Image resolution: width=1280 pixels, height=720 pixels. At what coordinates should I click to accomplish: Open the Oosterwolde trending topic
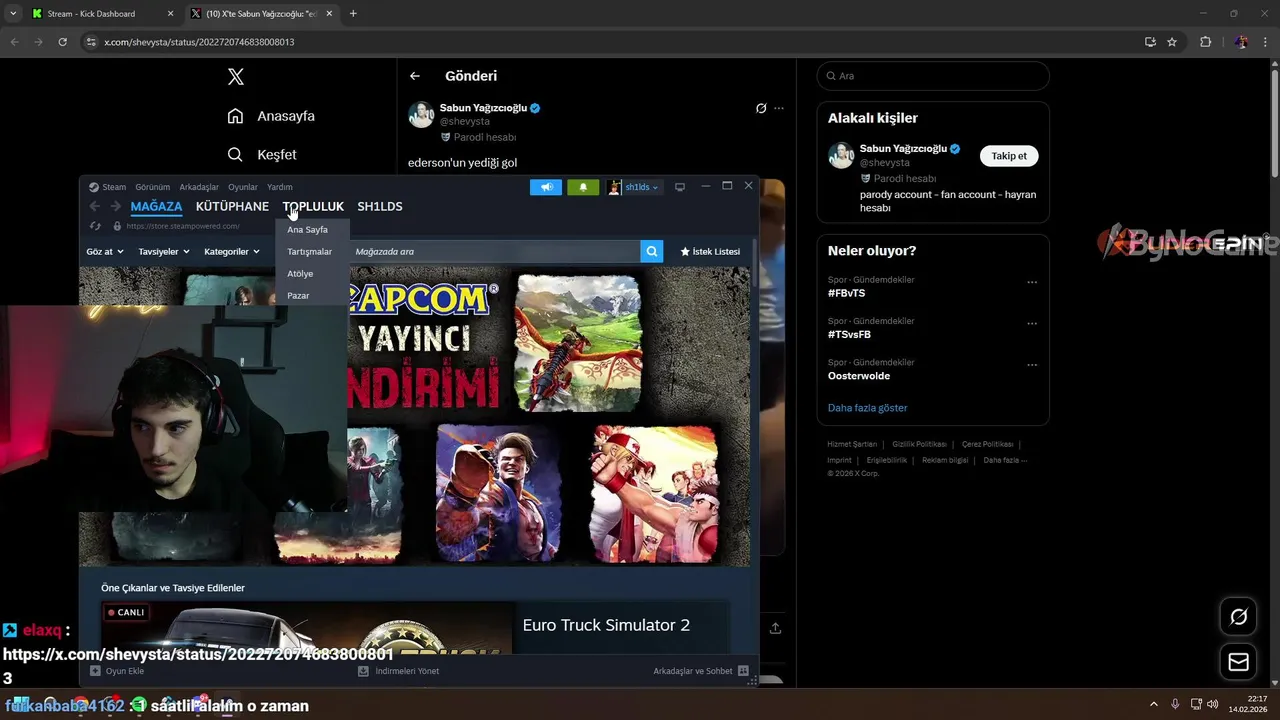point(859,376)
